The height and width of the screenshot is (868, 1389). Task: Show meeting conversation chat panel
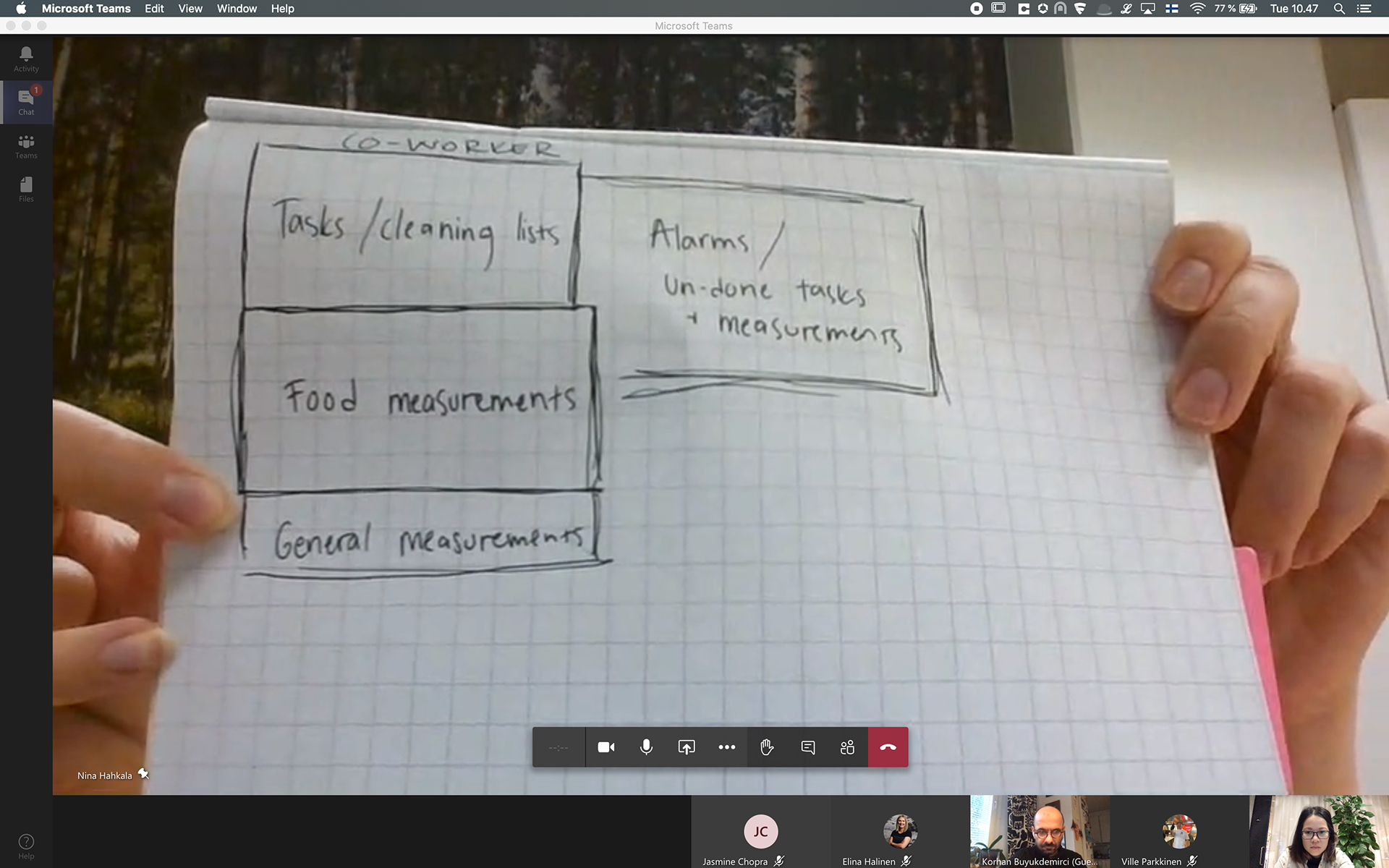point(808,747)
